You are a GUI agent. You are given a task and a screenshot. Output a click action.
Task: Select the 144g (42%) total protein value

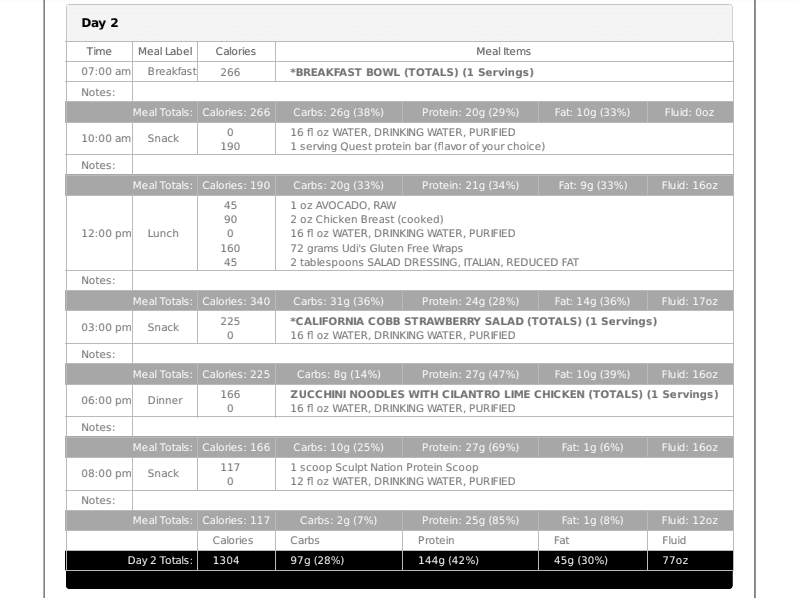click(x=448, y=560)
